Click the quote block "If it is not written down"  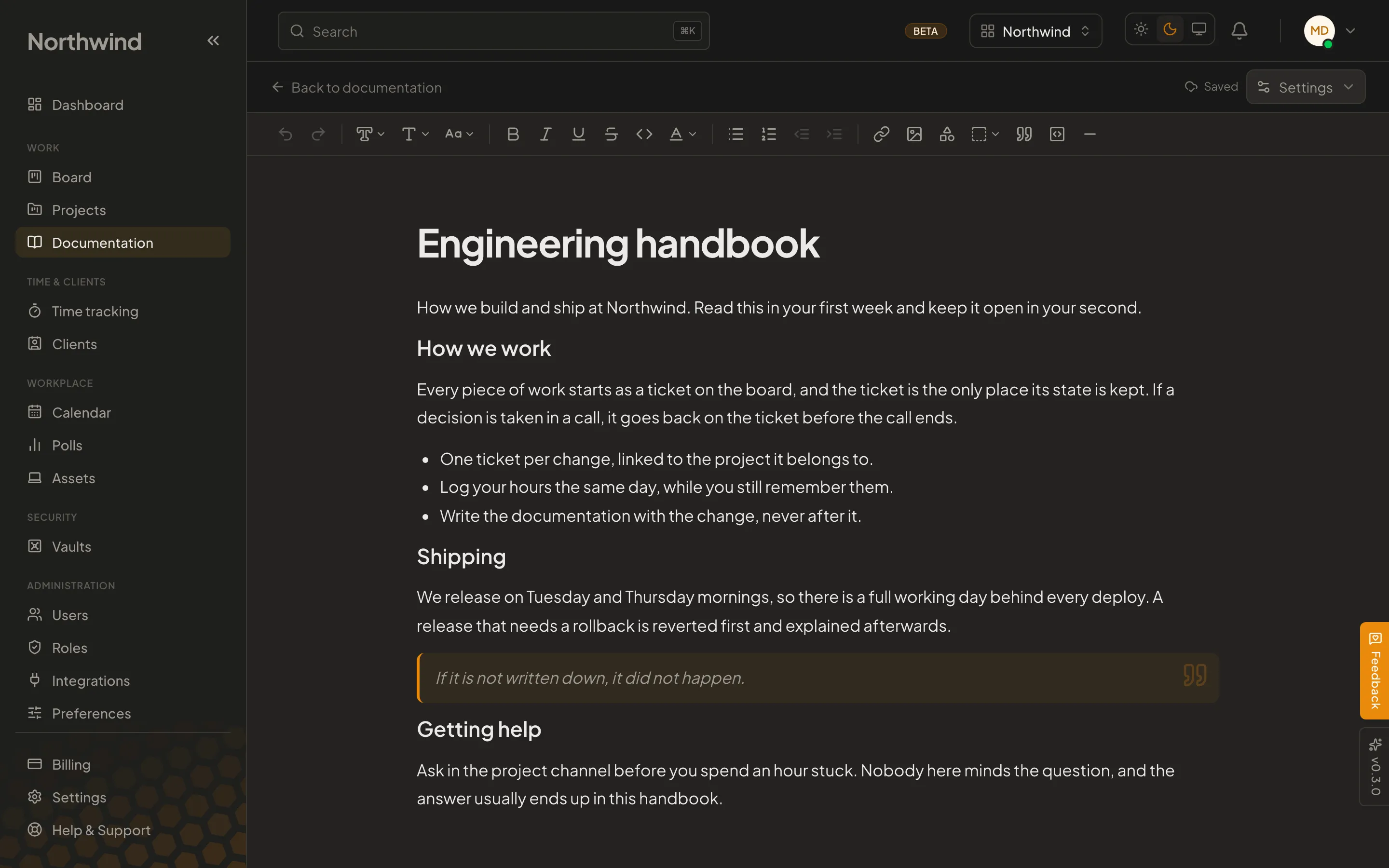(x=818, y=678)
